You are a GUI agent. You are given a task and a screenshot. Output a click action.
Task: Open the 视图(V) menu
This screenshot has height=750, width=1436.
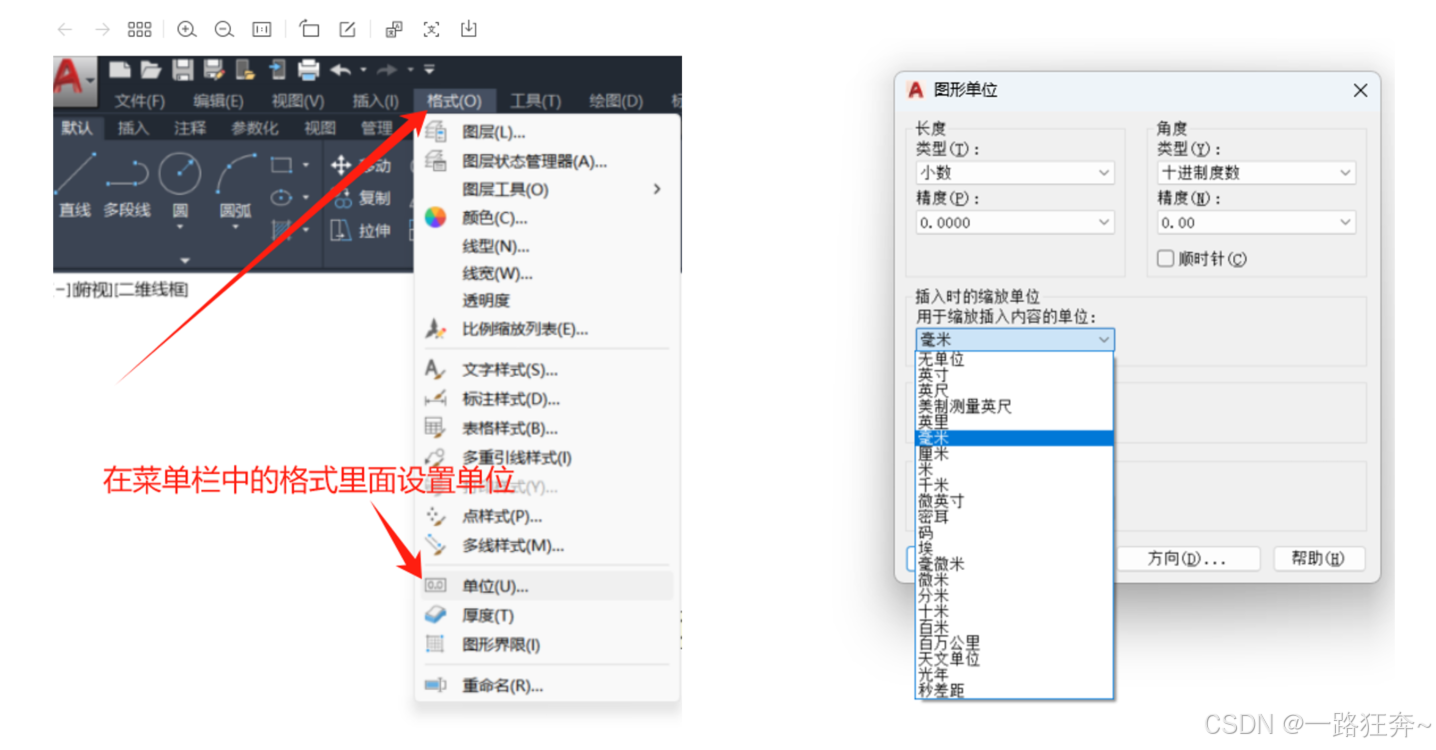298,101
